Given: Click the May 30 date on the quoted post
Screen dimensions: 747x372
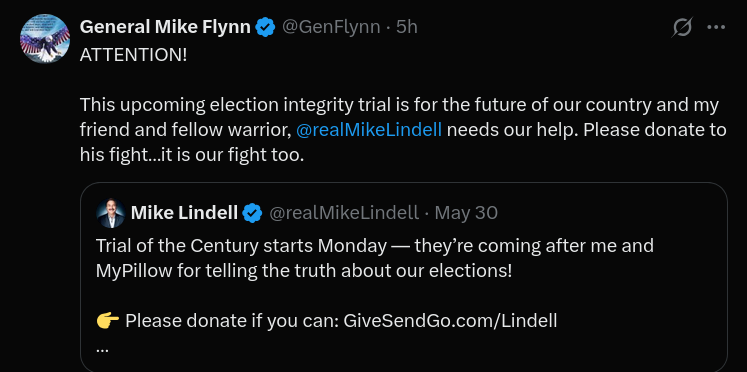Looking at the screenshot, I should pos(466,213).
